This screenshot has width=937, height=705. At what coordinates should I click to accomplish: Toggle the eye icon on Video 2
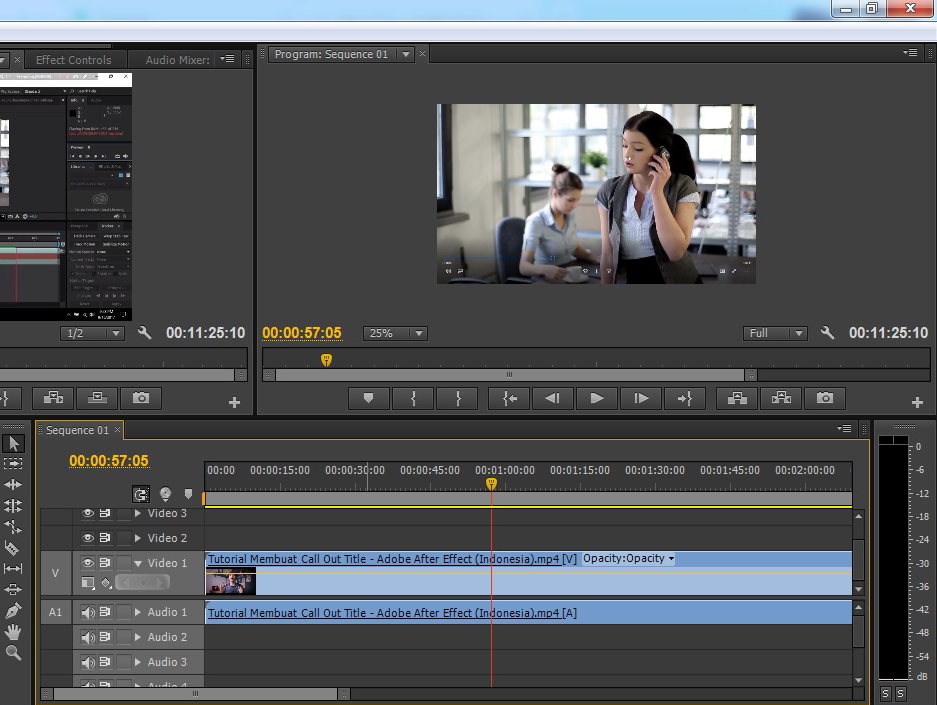(x=88, y=538)
